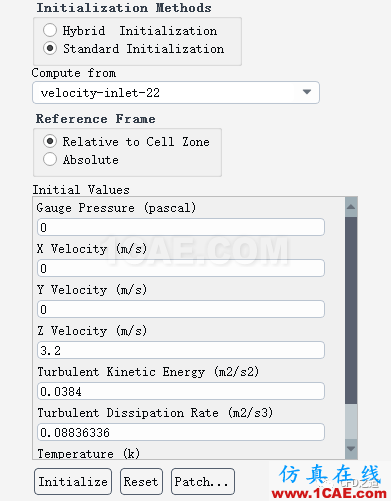This screenshot has height=501, width=391.
Task: Choose Relative to Cell Zone option
Action: [50, 141]
